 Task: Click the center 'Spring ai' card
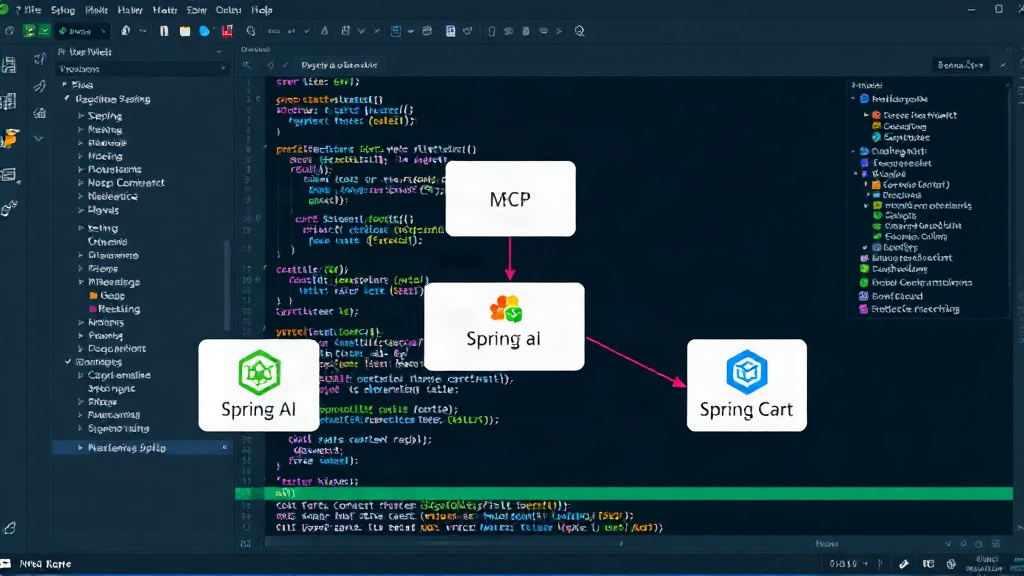pos(504,327)
